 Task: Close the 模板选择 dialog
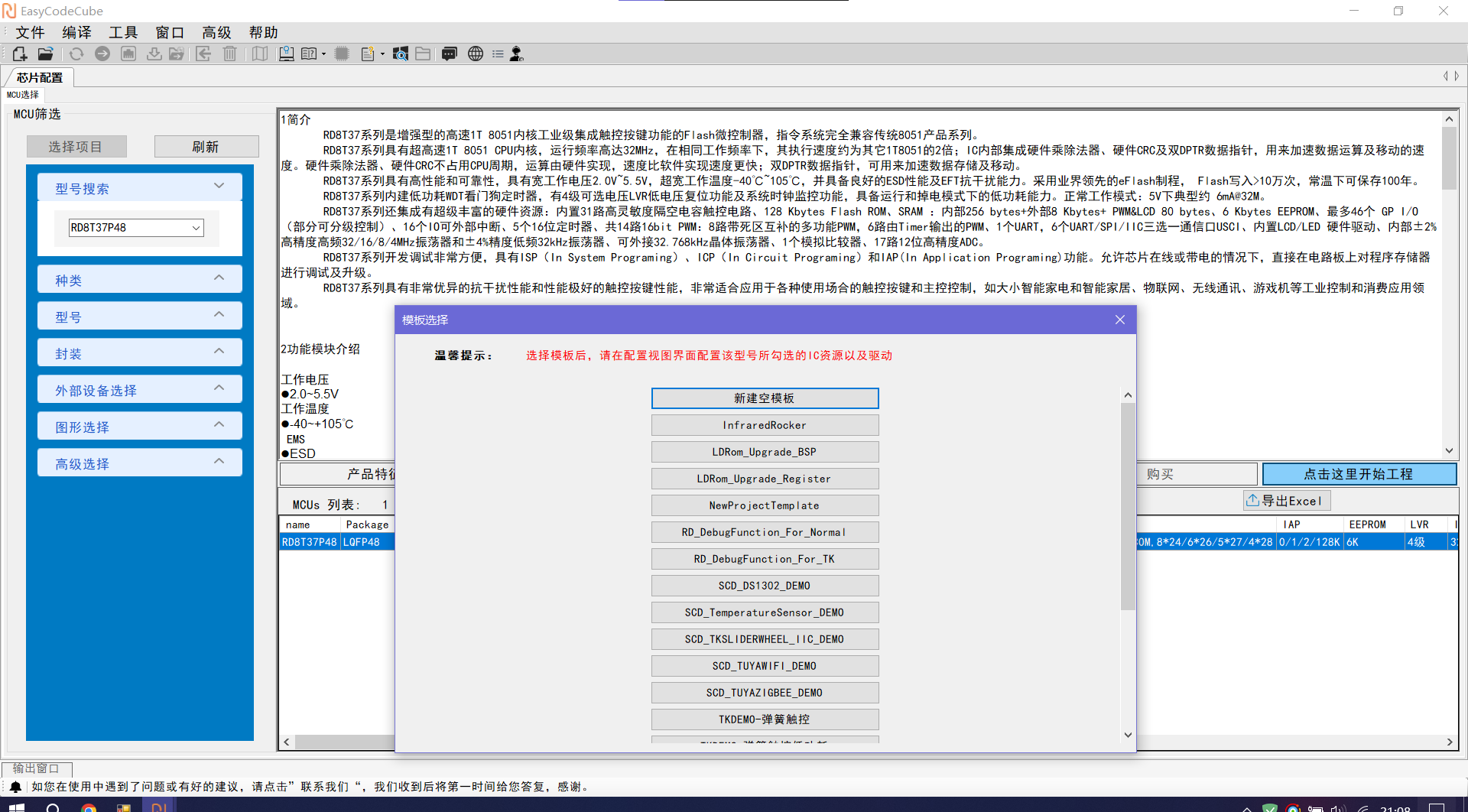1120,320
